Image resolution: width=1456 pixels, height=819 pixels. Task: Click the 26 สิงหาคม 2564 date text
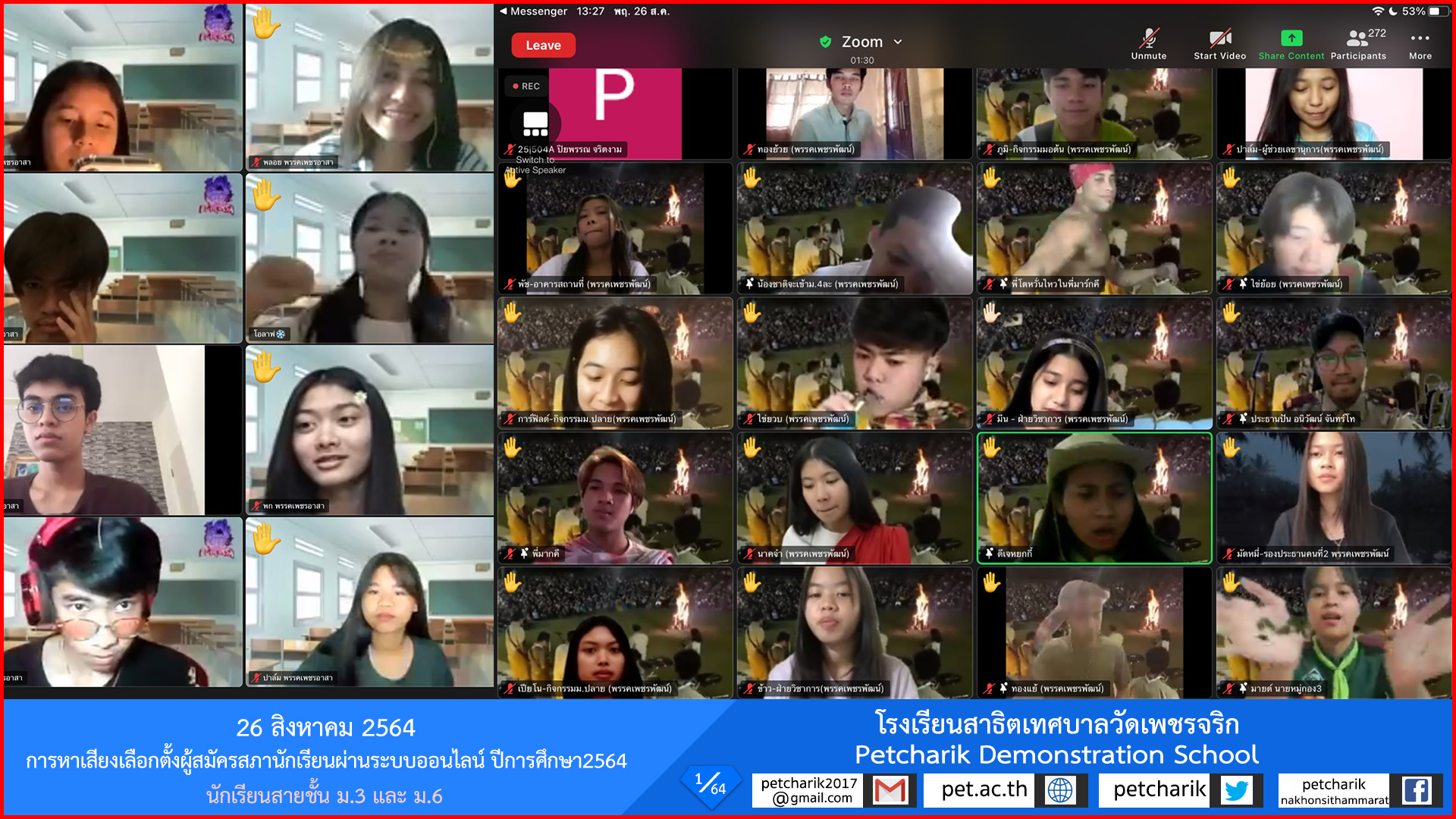[x=325, y=728]
